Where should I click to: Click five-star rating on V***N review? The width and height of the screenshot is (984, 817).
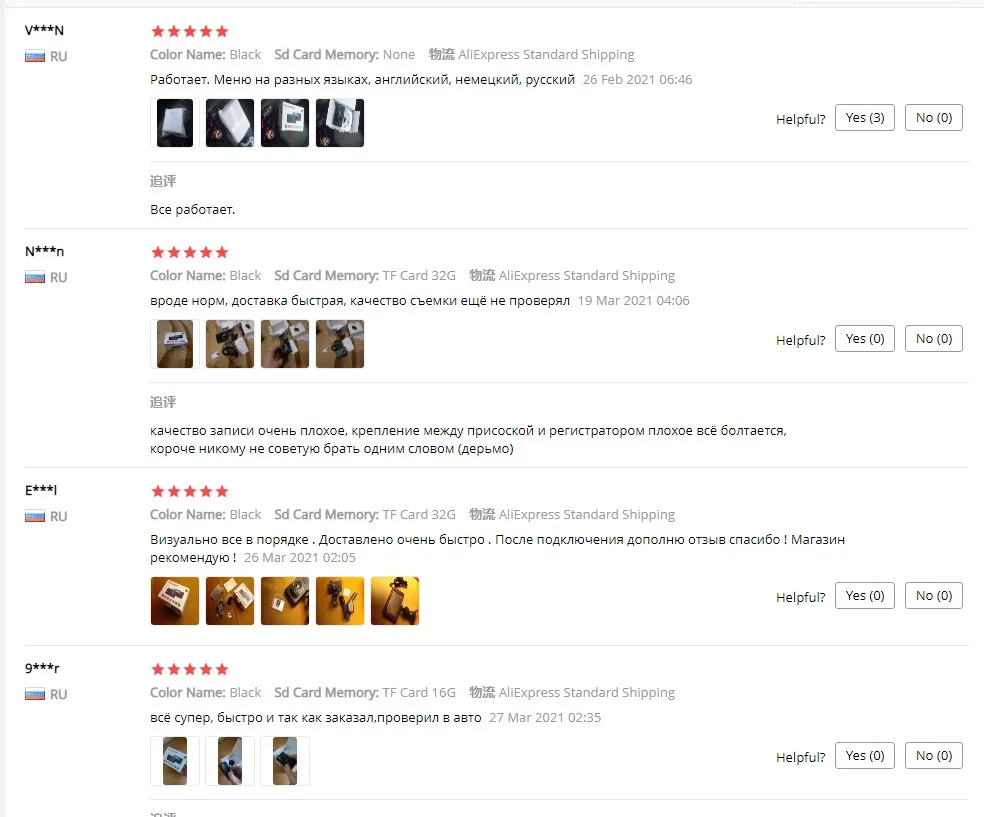click(x=190, y=31)
